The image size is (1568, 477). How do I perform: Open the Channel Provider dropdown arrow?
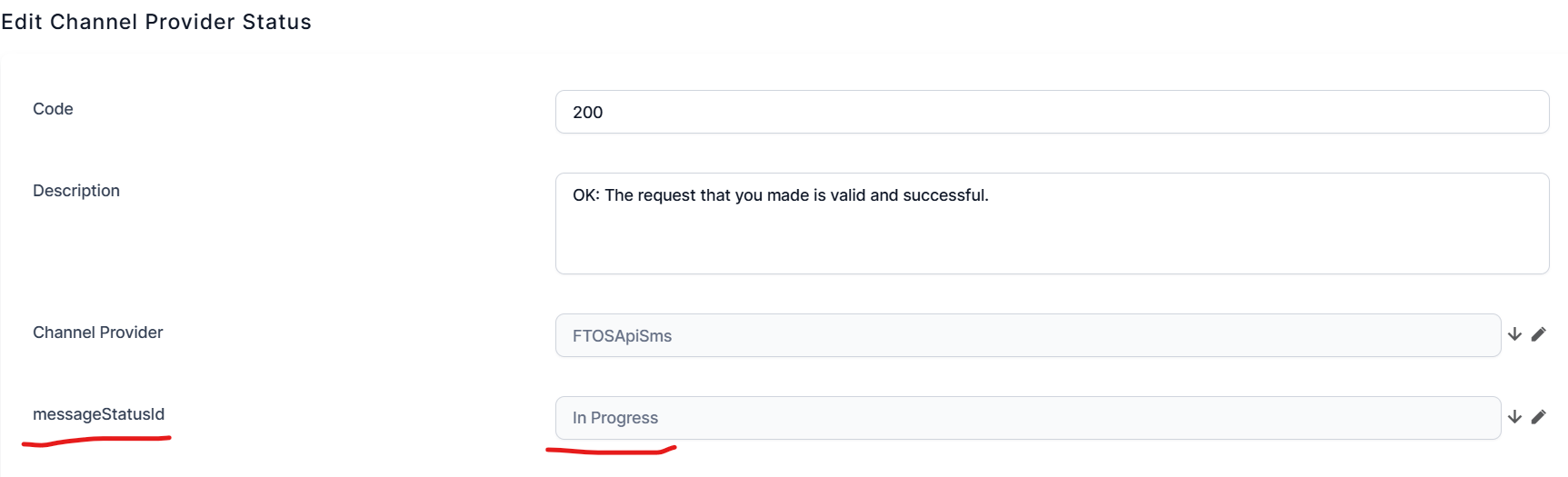(x=1514, y=334)
